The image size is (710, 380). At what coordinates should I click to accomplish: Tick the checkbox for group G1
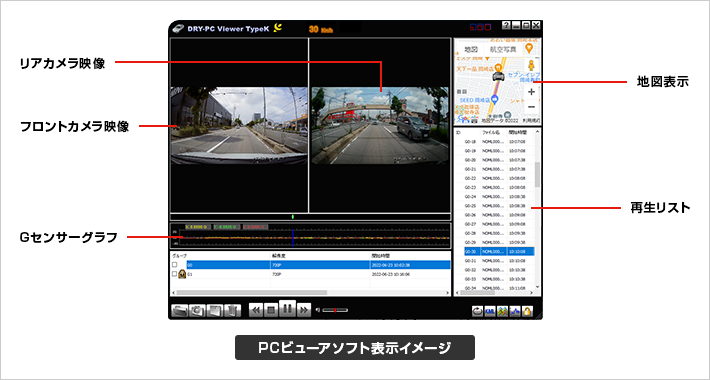(x=175, y=274)
